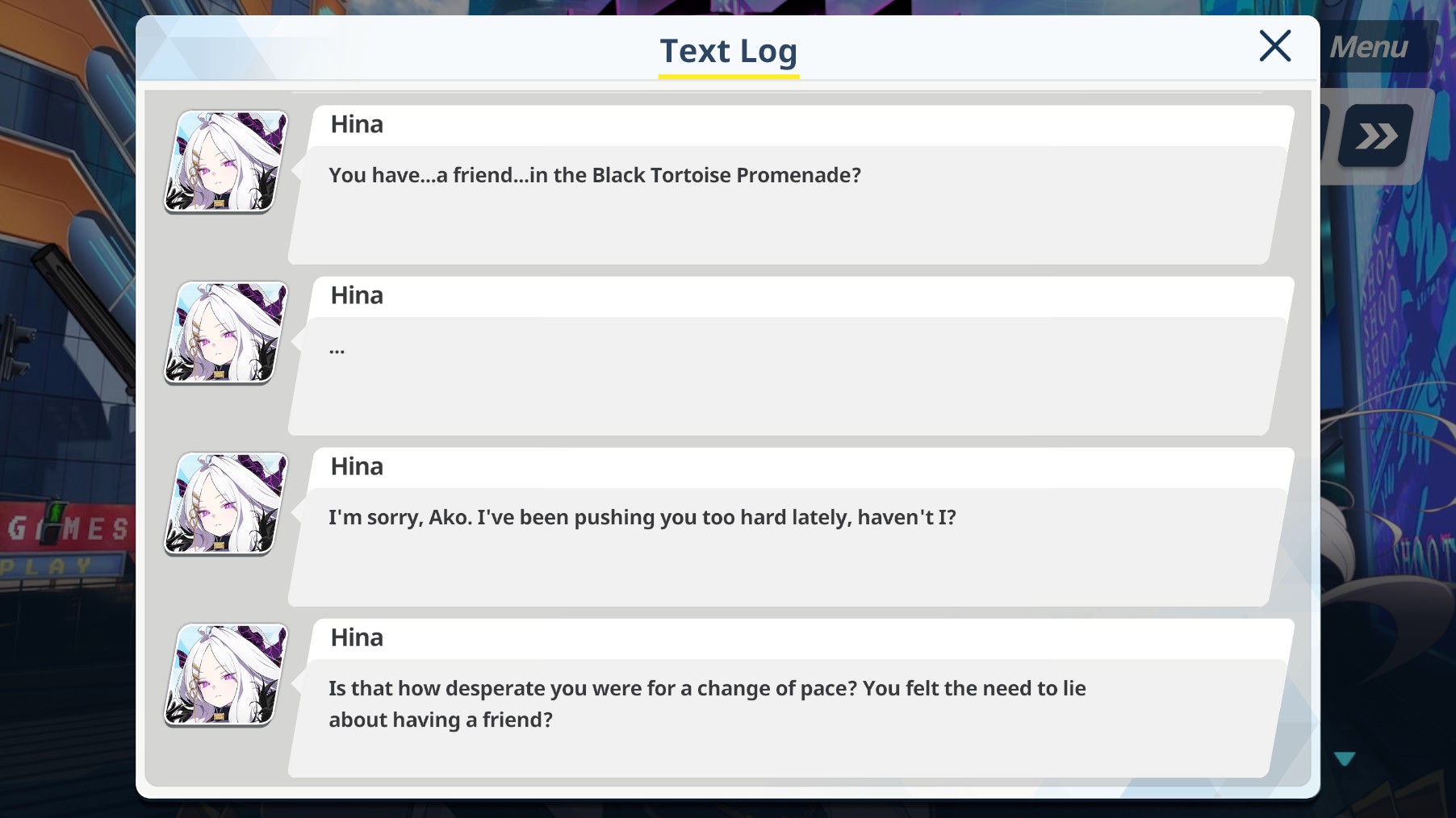Click the Hina name label on third entry
1456x818 pixels.
[x=357, y=466]
